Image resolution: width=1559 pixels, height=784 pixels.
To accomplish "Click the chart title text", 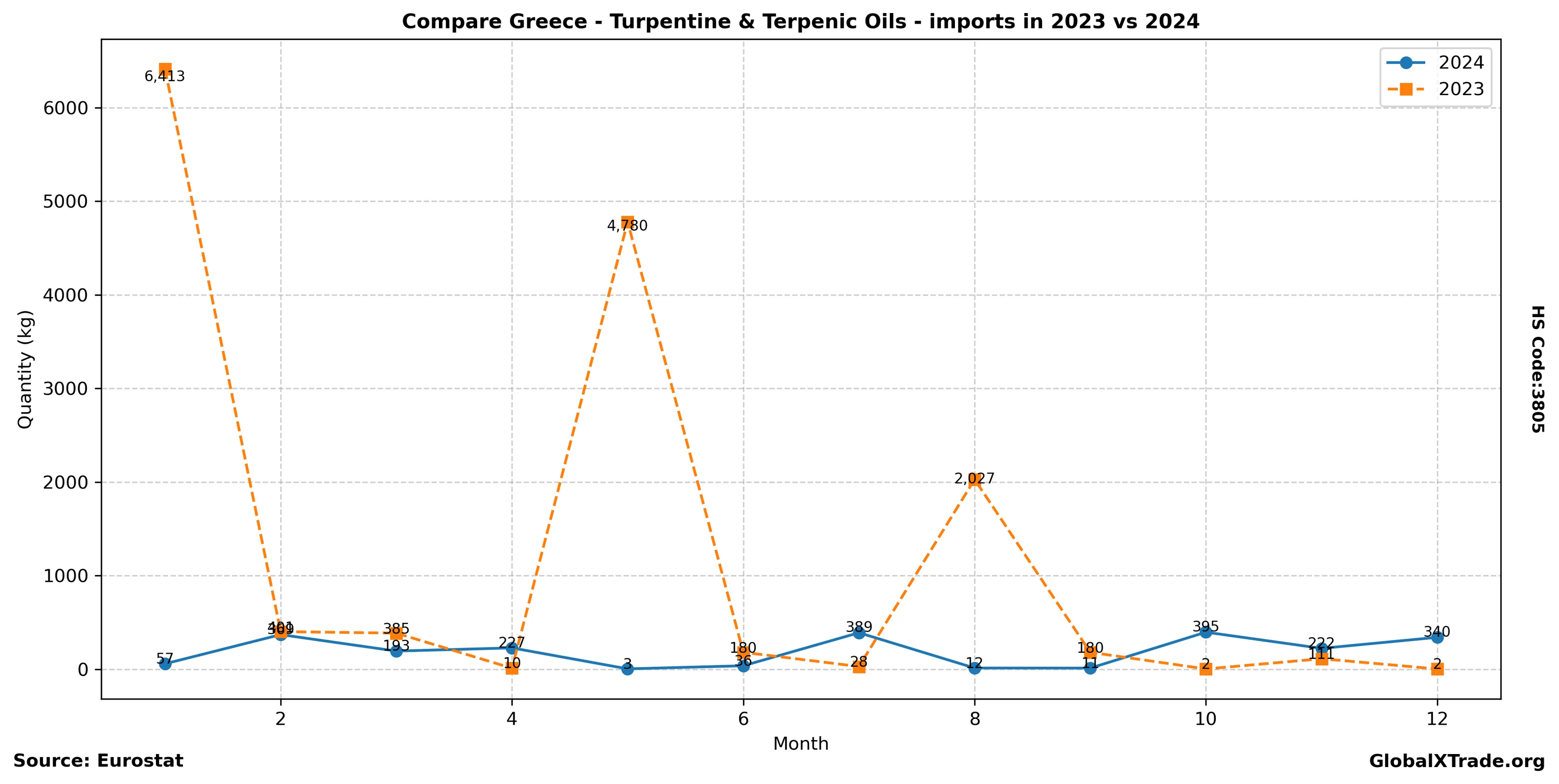I will click(800, 22).
